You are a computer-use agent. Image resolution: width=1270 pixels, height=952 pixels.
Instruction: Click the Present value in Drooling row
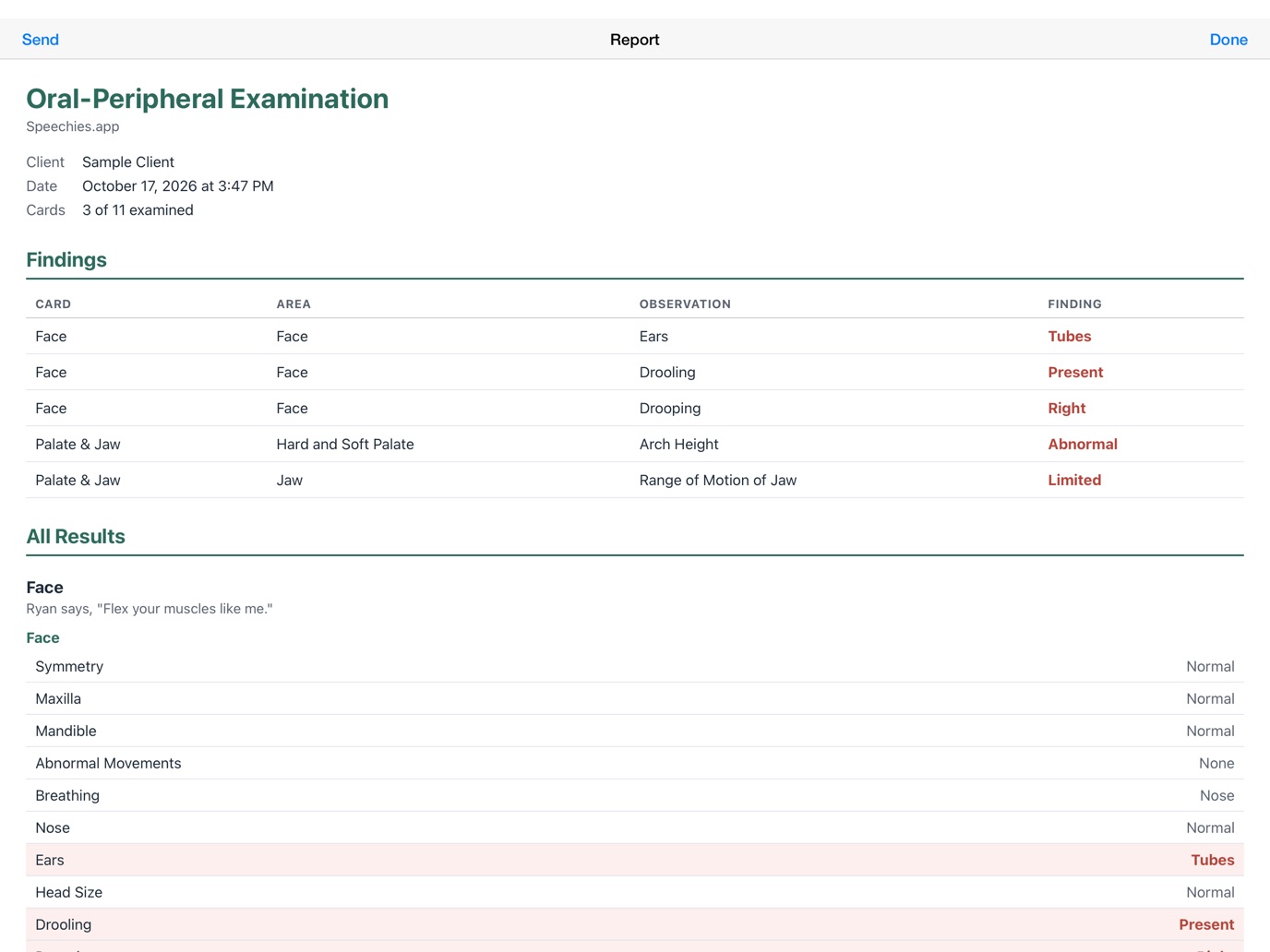click(1206, 925)
